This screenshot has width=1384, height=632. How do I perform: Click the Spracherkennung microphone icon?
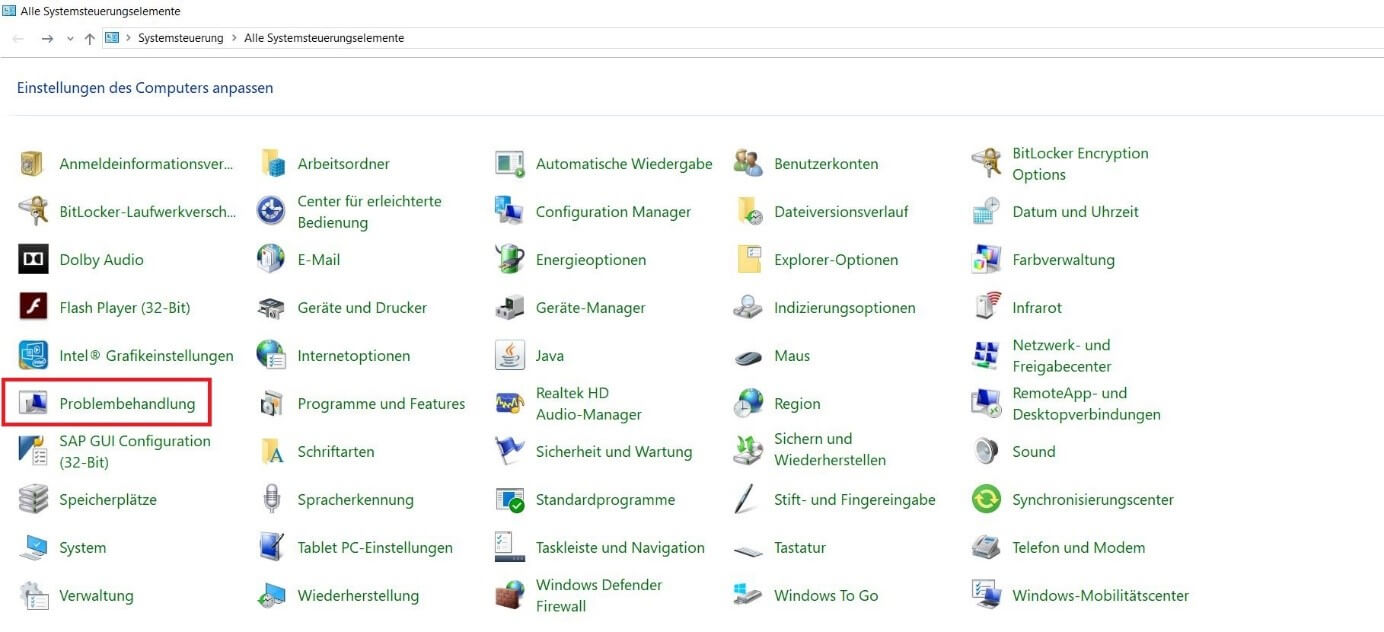271,499
